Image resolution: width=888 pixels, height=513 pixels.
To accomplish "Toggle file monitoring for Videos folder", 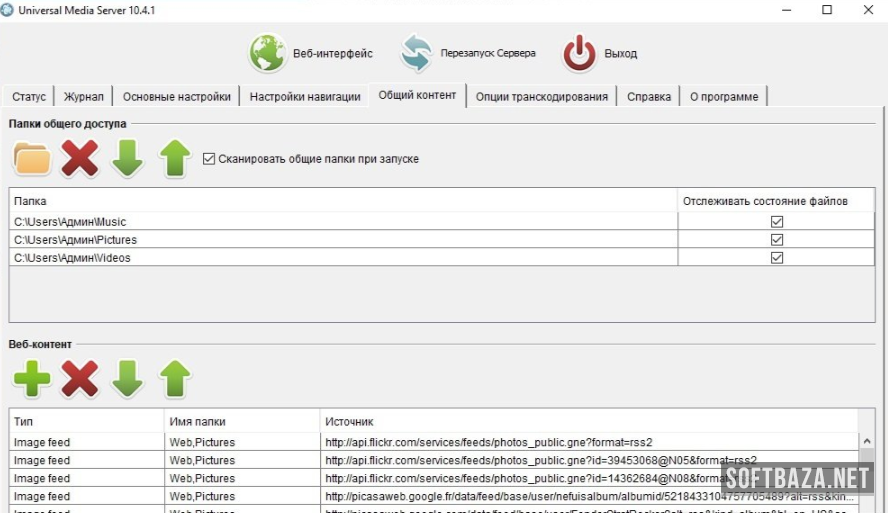I will [x=776, y=258].
